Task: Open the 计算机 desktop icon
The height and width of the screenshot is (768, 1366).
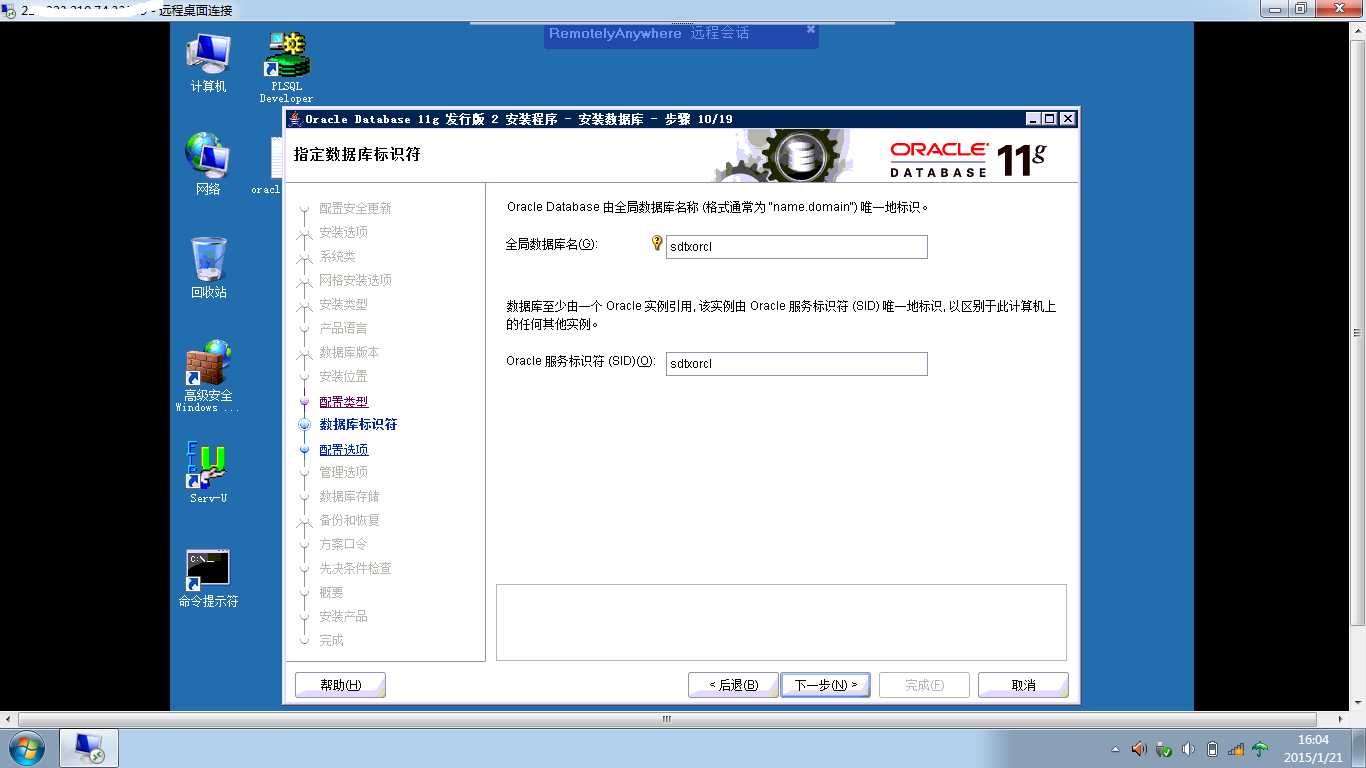Action: (208, 62)
